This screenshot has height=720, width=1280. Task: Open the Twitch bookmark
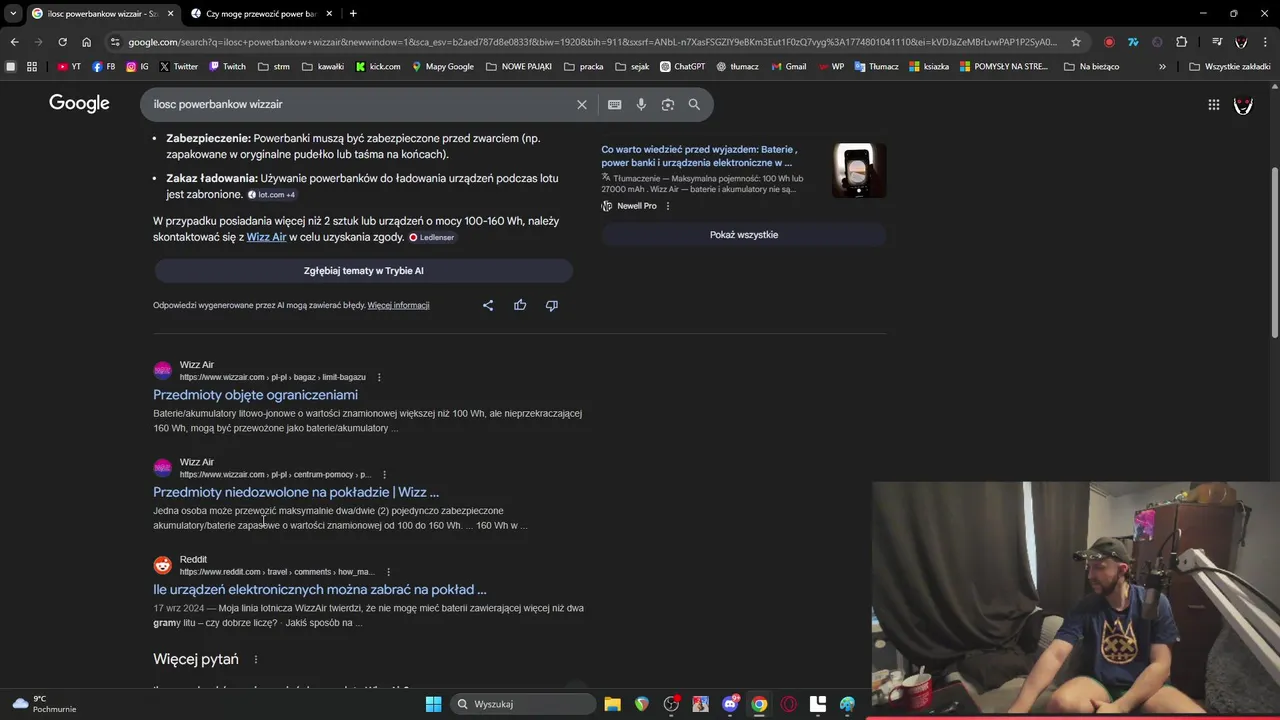227,67
